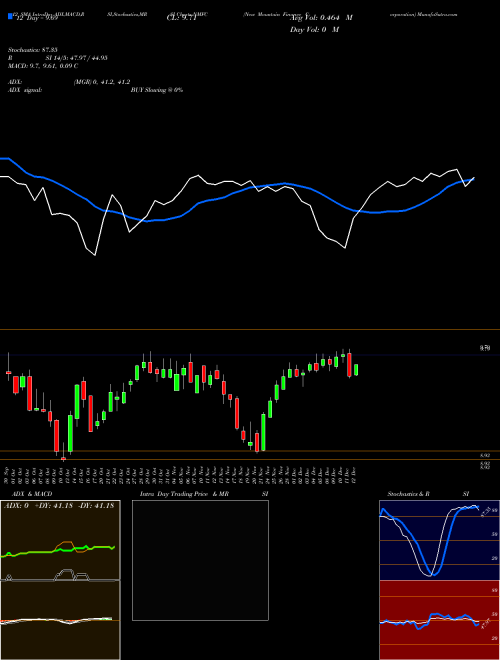500x660 pixels.
Task: Click the empty intraday trading price chart box
Action: point(200,560)
